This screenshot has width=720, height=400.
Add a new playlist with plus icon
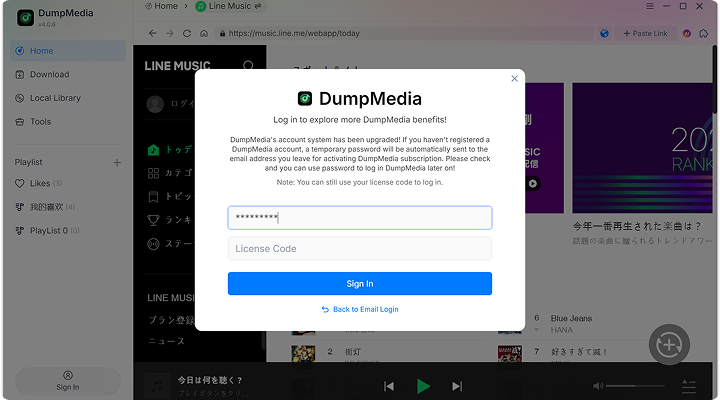117,163
